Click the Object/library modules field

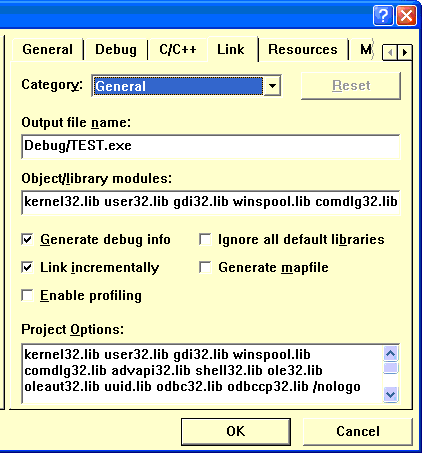tap(210, 202)
